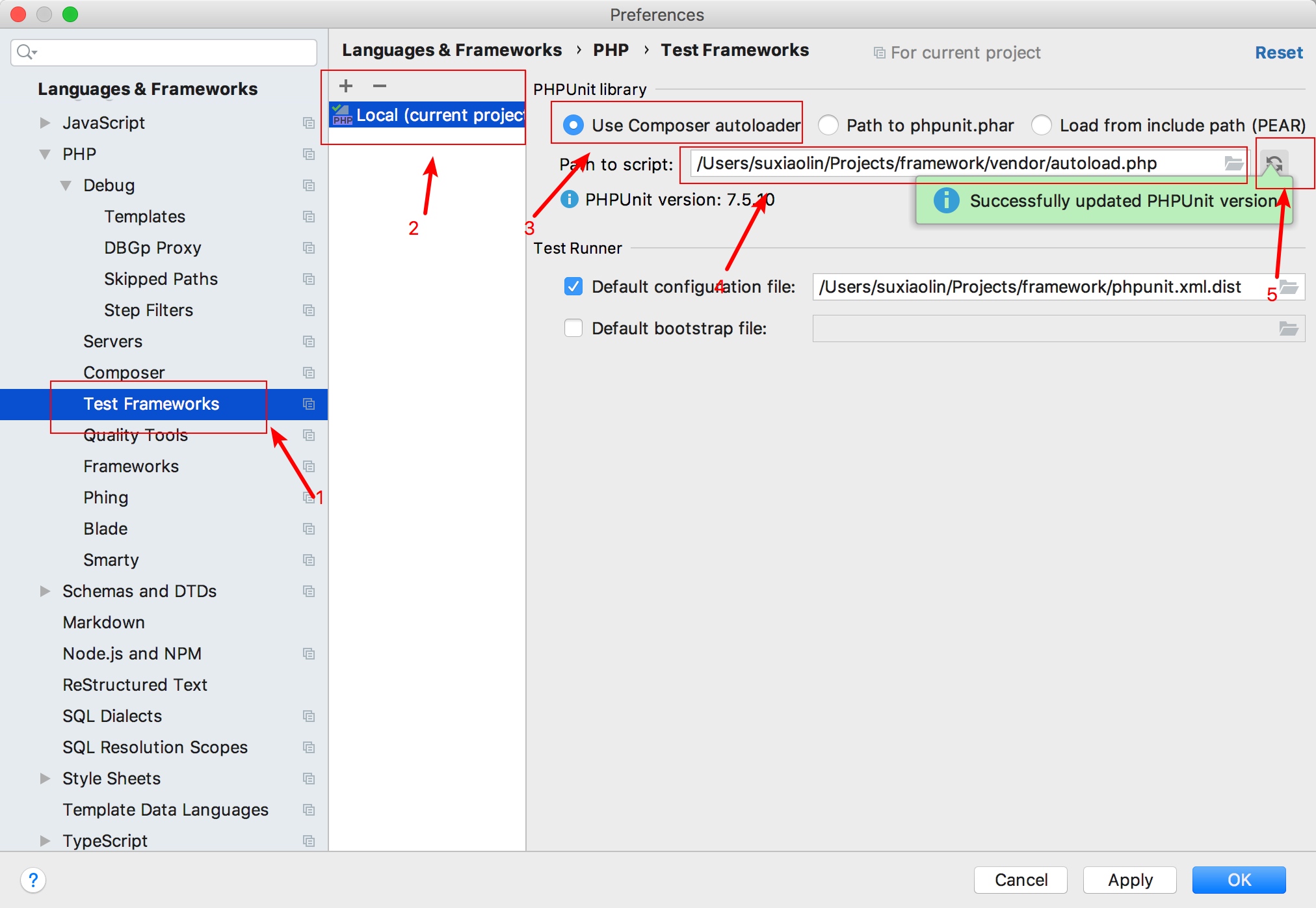Click project-level icon beside Step Filters
Image resolution: width=1316 pixels, height=908 pixels.
tap(309, 310)
